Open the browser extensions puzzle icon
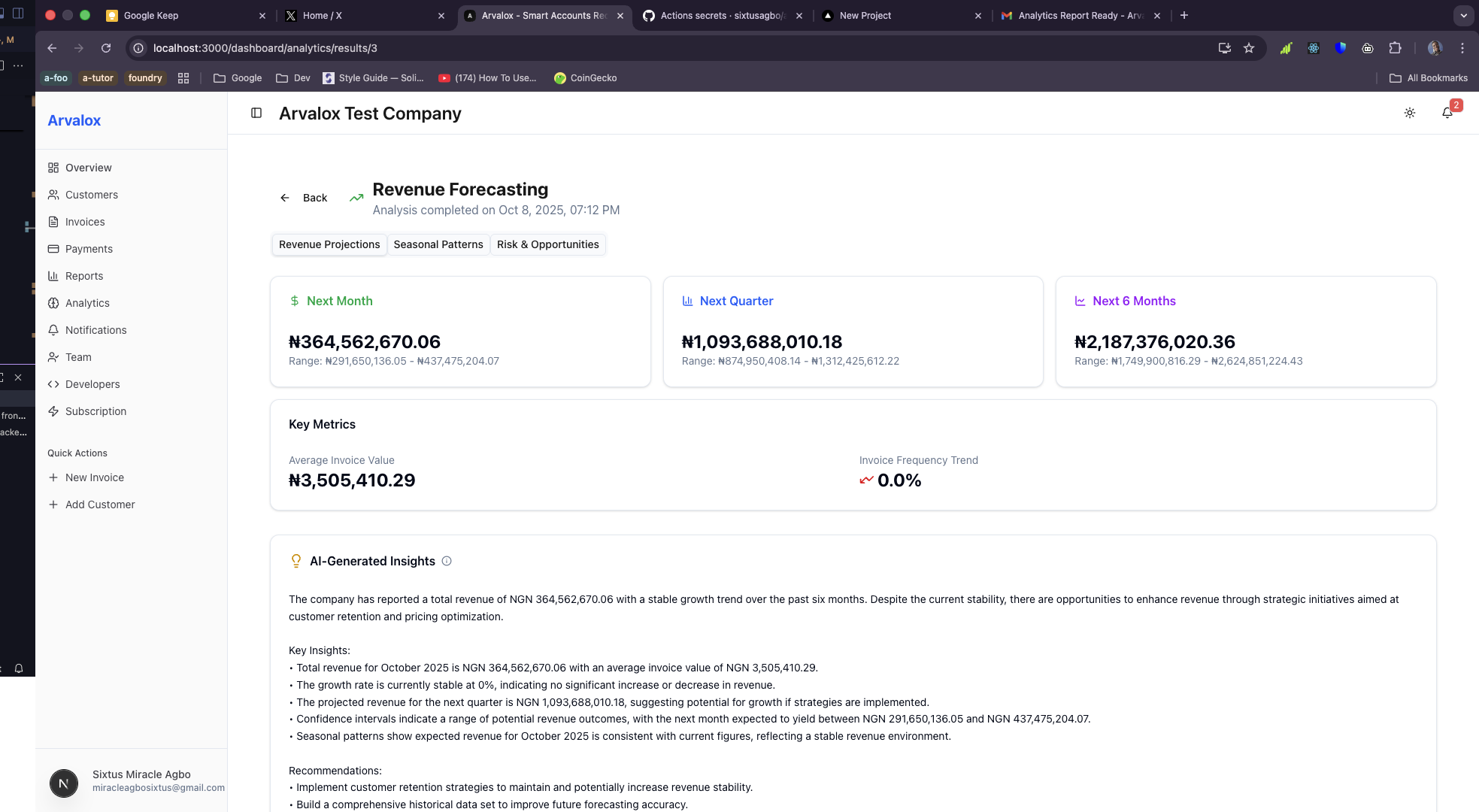This screenshot has width=1479, height=812. [x=1395, y=48]
